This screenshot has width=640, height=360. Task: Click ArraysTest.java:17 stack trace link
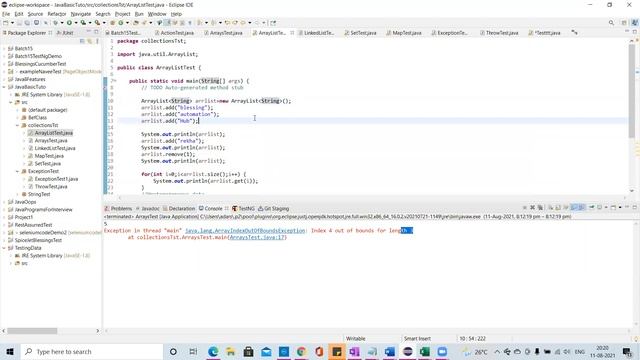[257, 237]
